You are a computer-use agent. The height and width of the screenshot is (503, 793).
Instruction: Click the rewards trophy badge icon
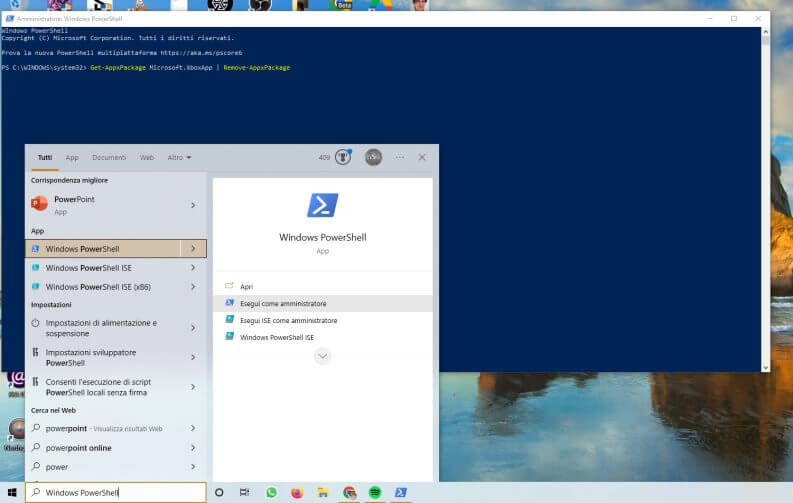click(x=343, y=157)
